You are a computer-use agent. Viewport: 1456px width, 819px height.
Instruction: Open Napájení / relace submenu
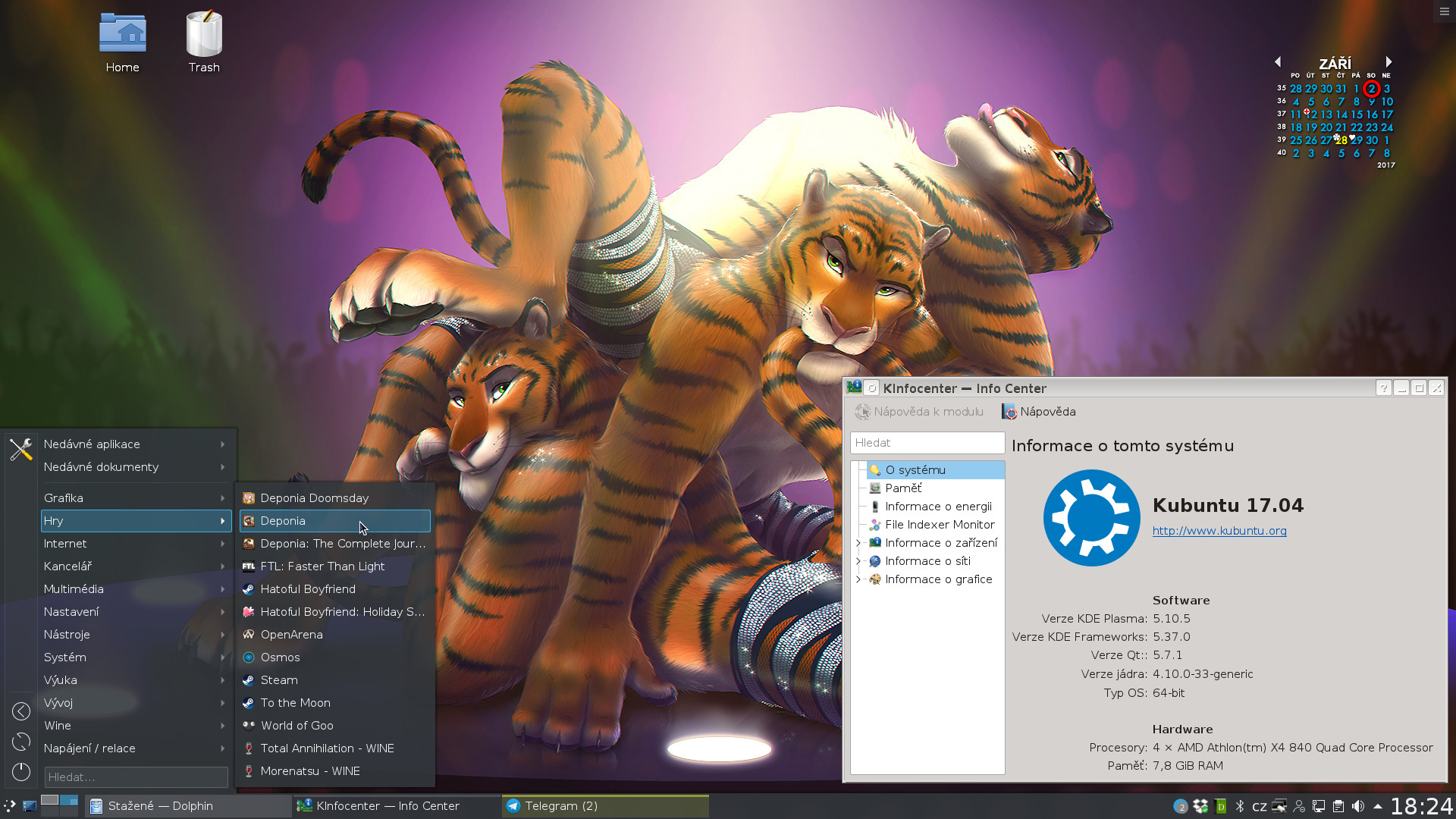136,748
